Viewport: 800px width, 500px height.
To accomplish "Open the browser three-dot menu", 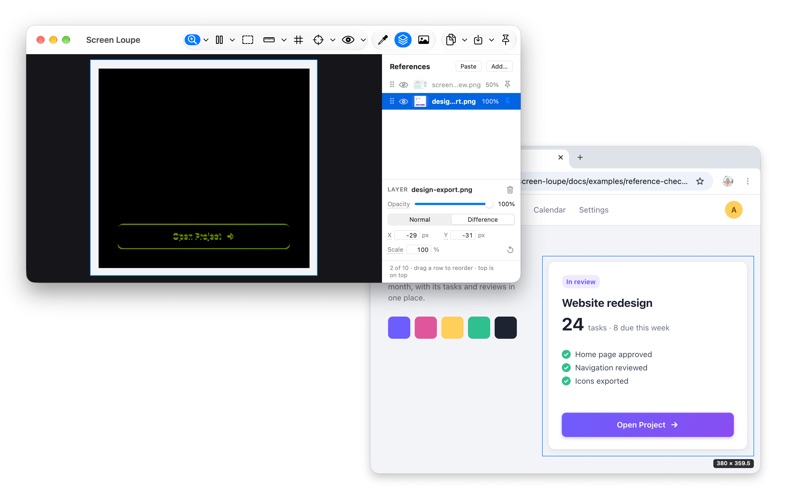I will click(x=747, y=181).
